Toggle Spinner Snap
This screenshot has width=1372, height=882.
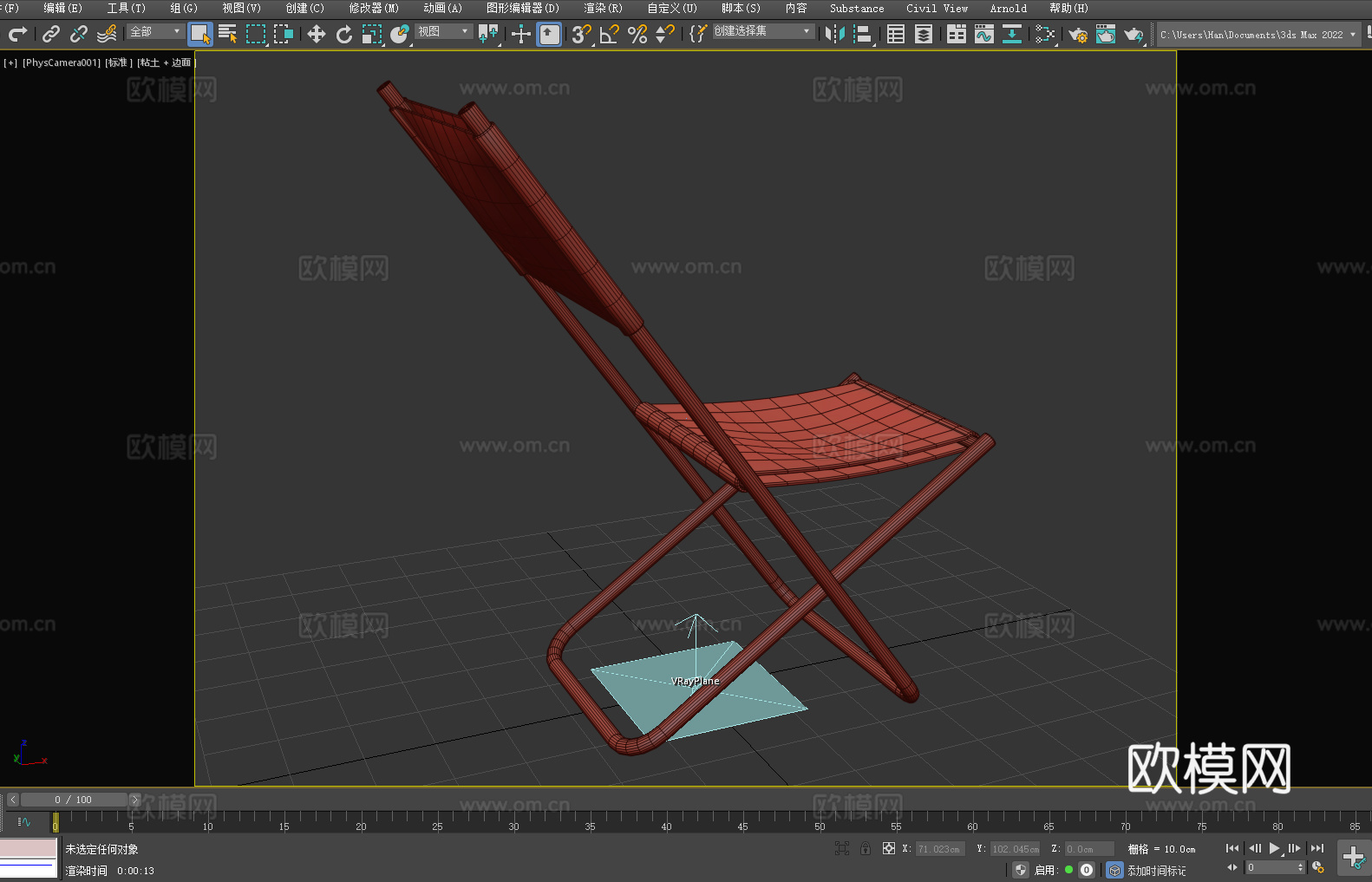pyautogui.click(x=665, y=34)
